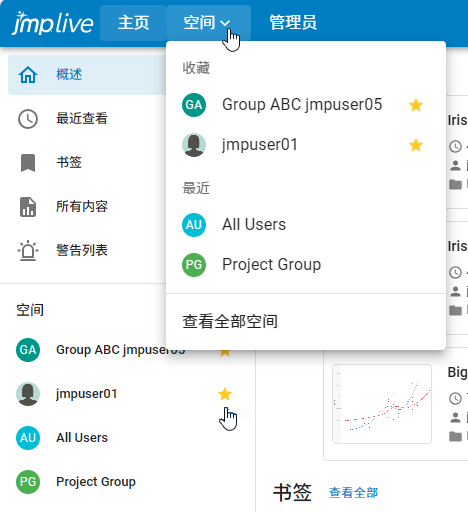This screenshot has height=512, width=468.
Task: Click the PG avatar in the sidebar
Action: point(28,482)
